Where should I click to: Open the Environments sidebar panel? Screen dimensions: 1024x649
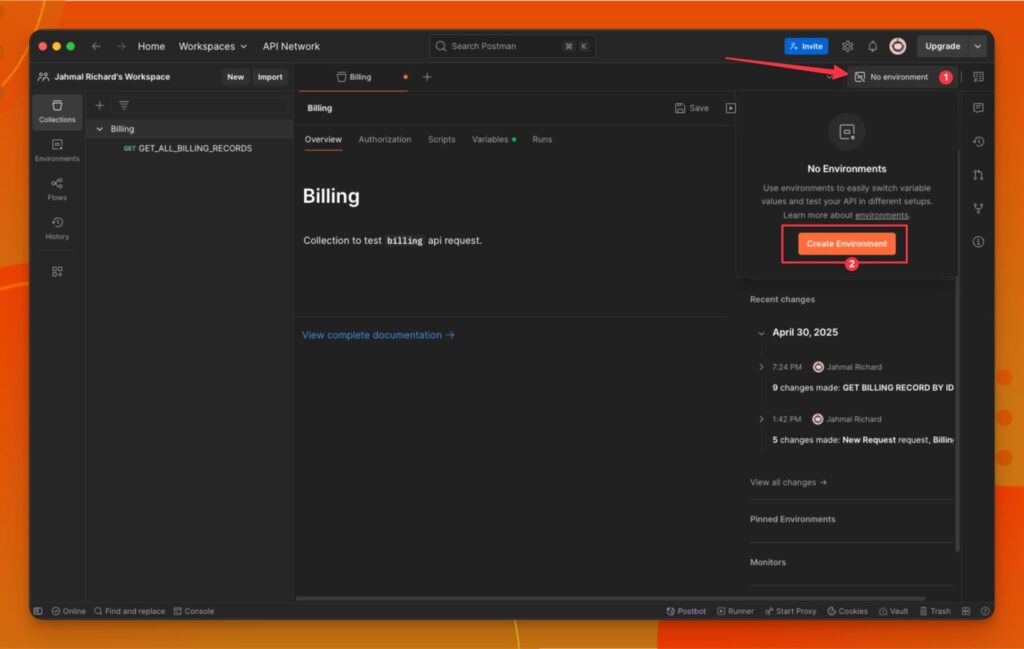57,150
